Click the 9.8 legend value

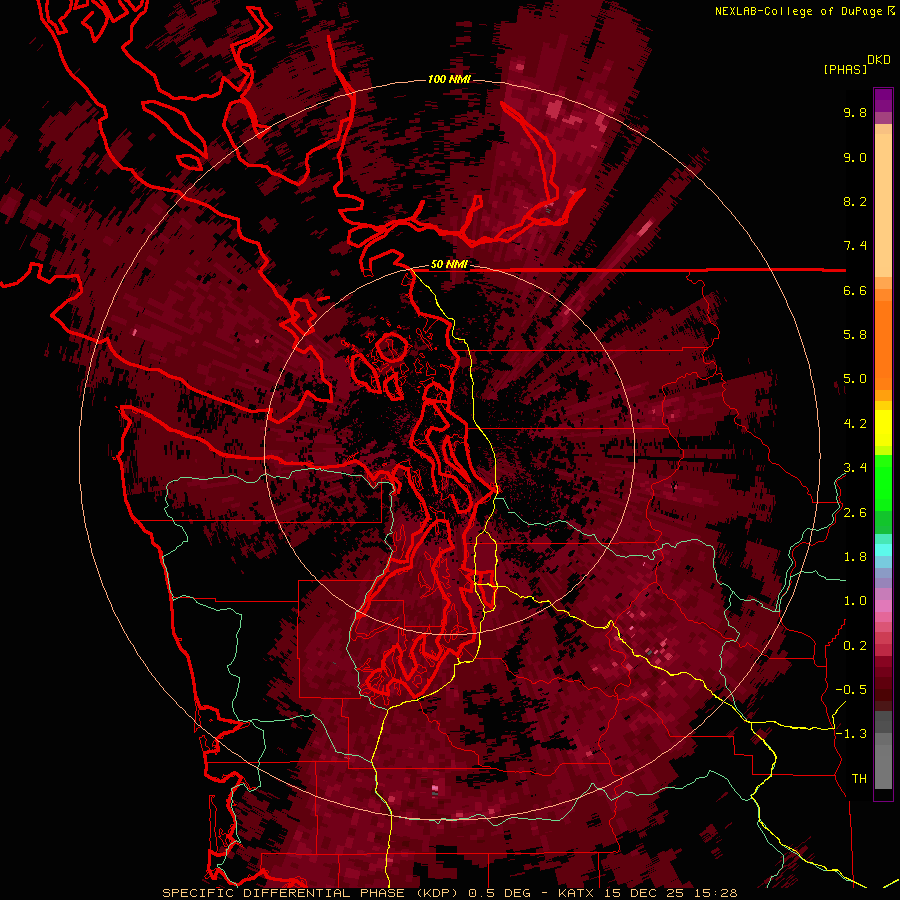[x=855, y=112]
